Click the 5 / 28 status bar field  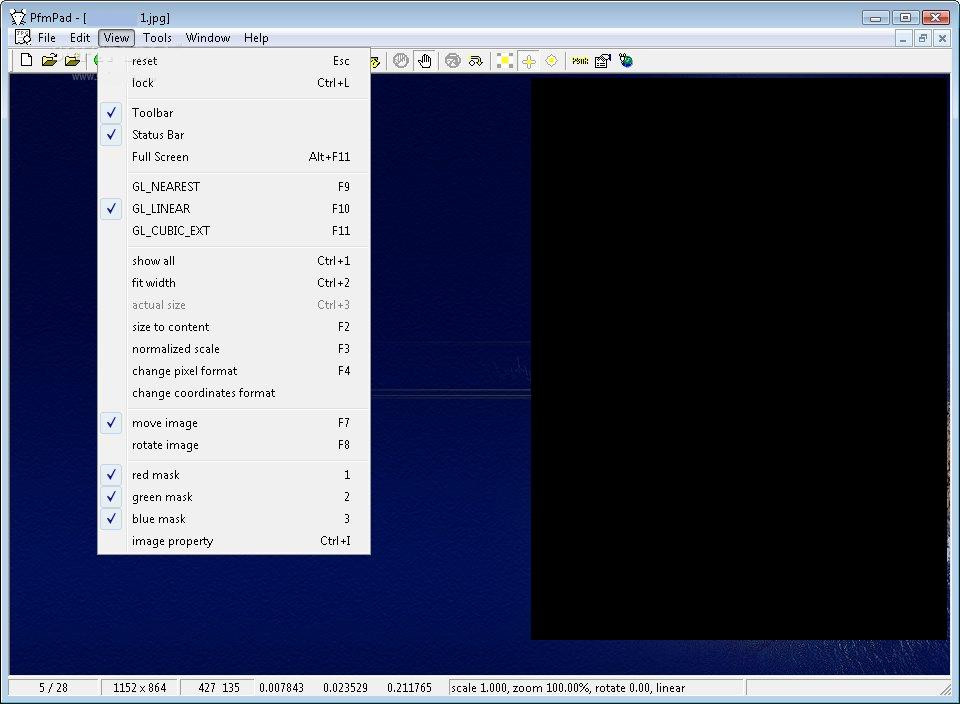53,687
